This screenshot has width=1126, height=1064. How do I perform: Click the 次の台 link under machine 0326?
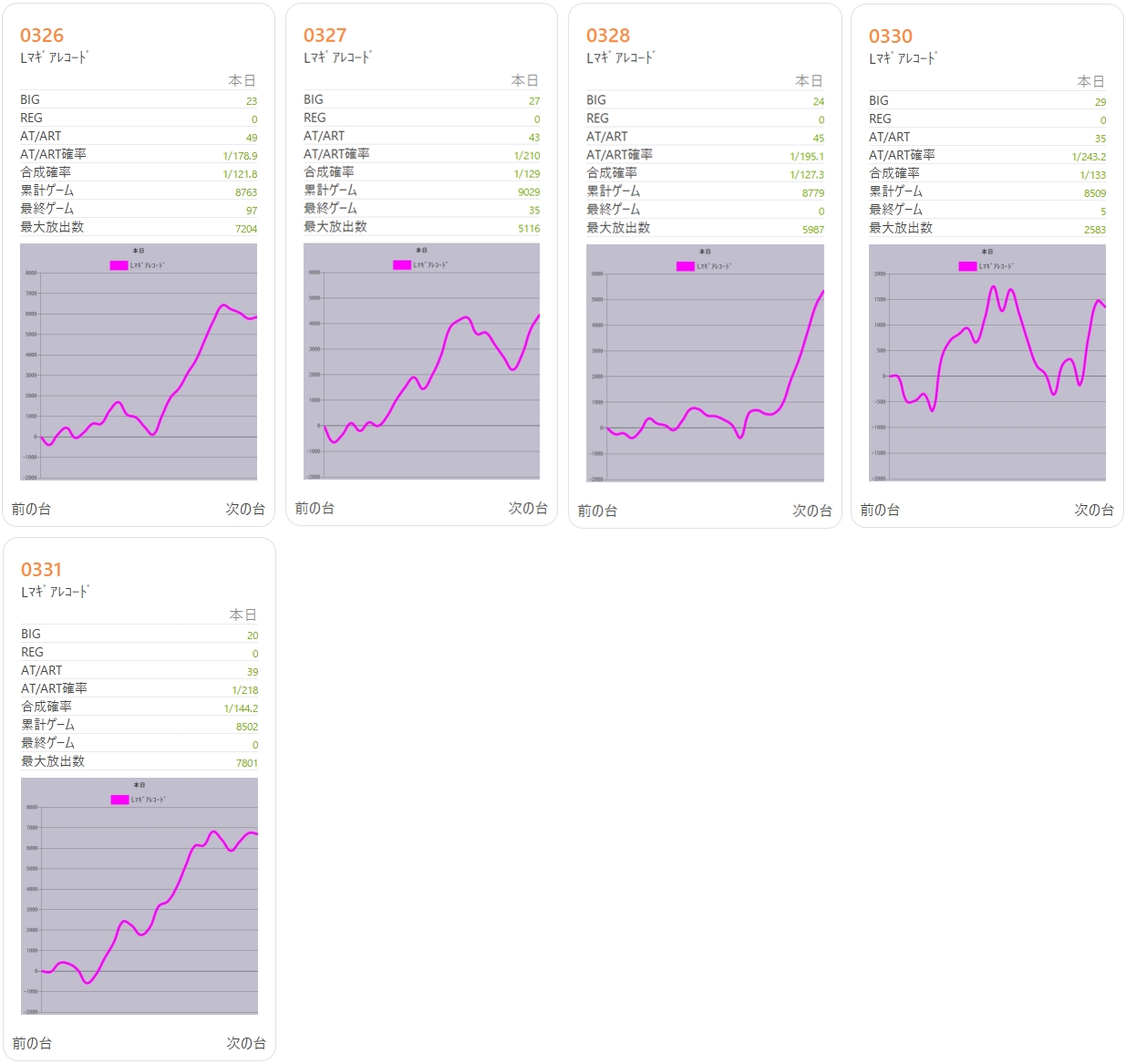(x=245, y=509)
